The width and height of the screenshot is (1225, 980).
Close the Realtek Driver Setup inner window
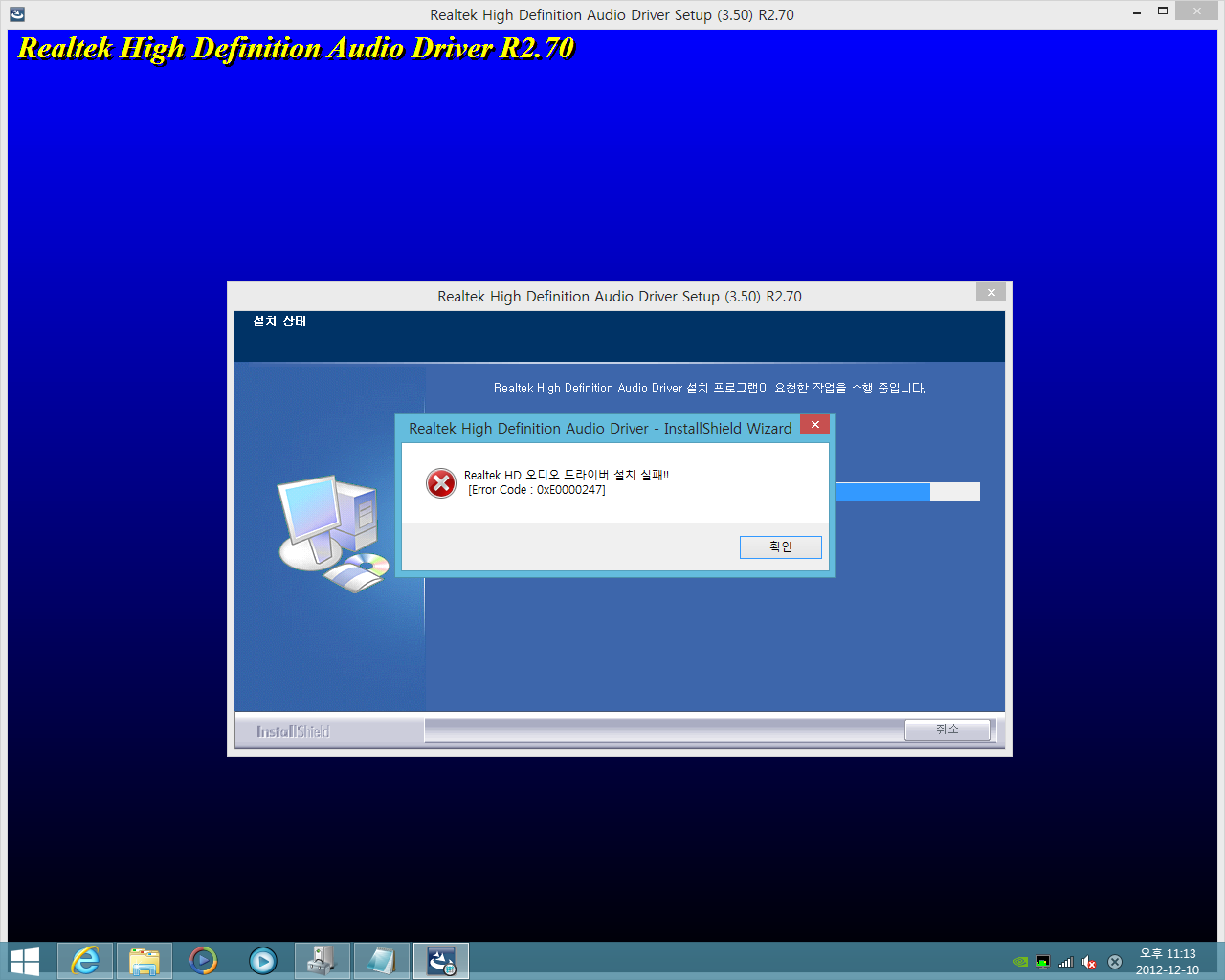coord(991,293)
